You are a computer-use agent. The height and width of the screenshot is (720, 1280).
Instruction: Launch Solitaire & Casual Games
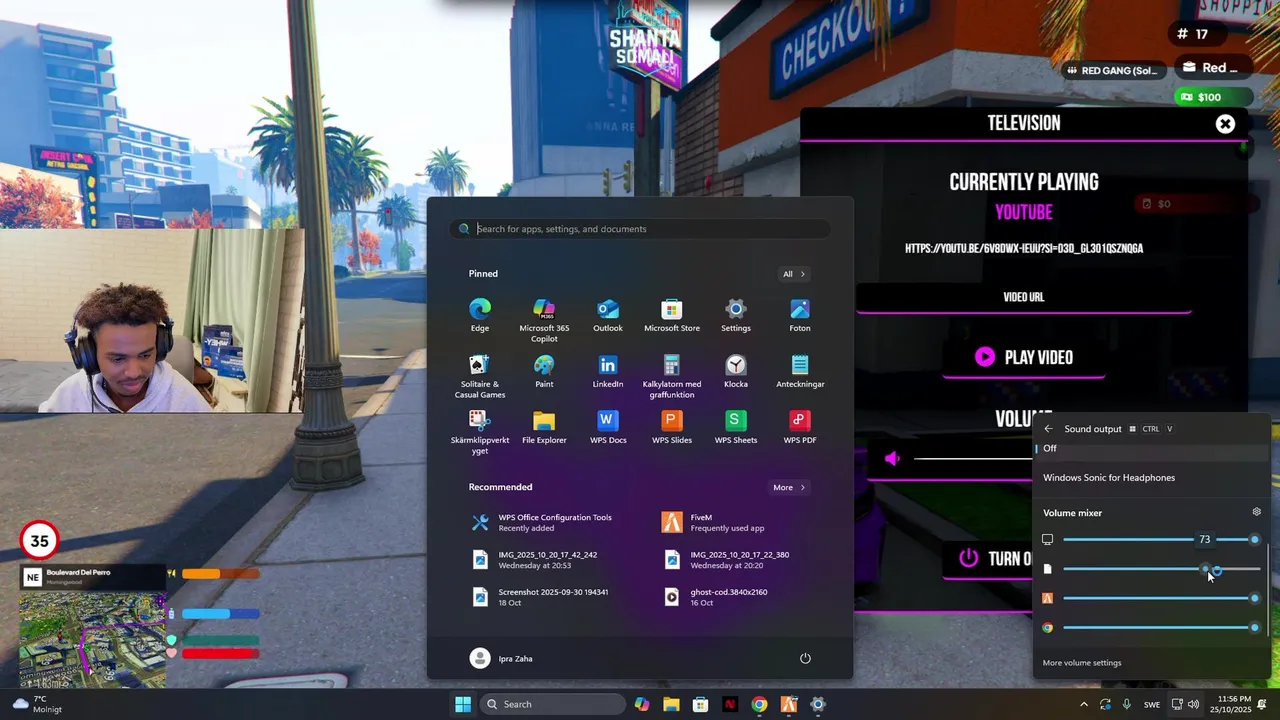[480, 376]
